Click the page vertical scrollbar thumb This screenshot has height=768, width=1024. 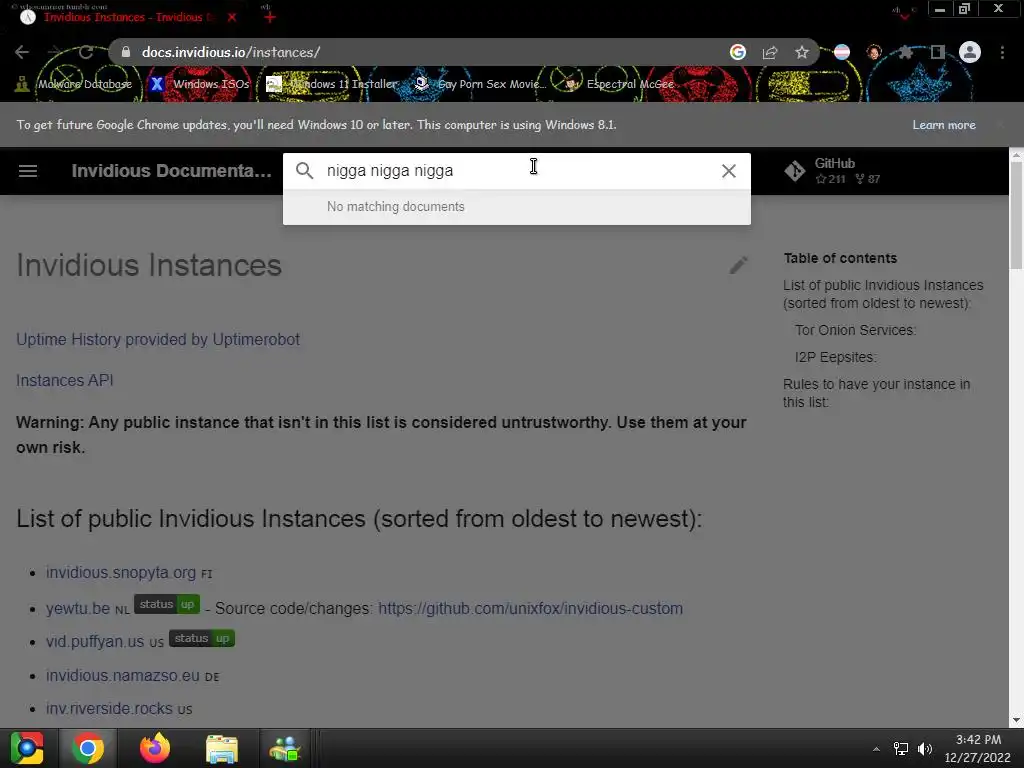[x=1016, y=216]
